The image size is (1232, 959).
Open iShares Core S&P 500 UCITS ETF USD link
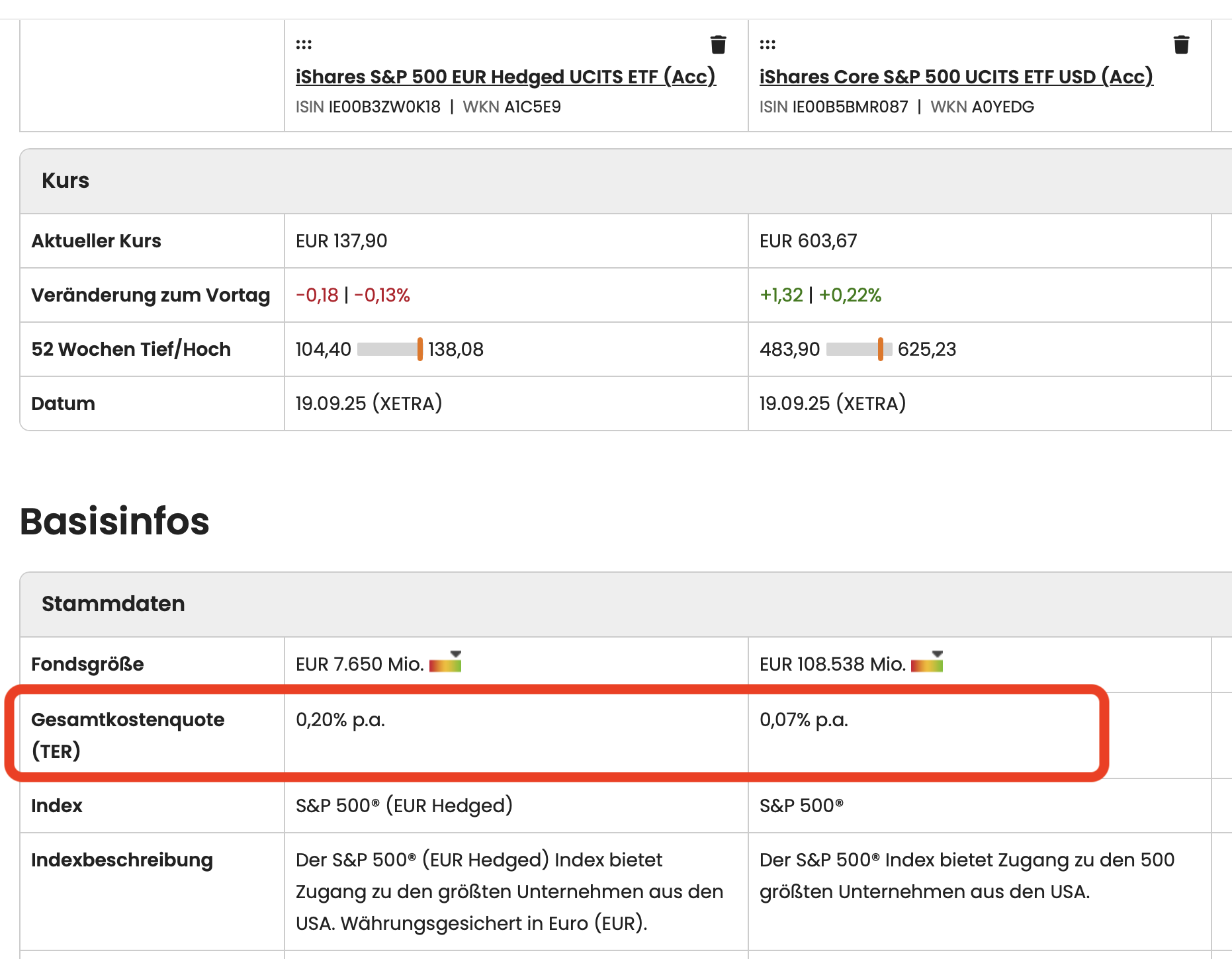coord(955,77)
